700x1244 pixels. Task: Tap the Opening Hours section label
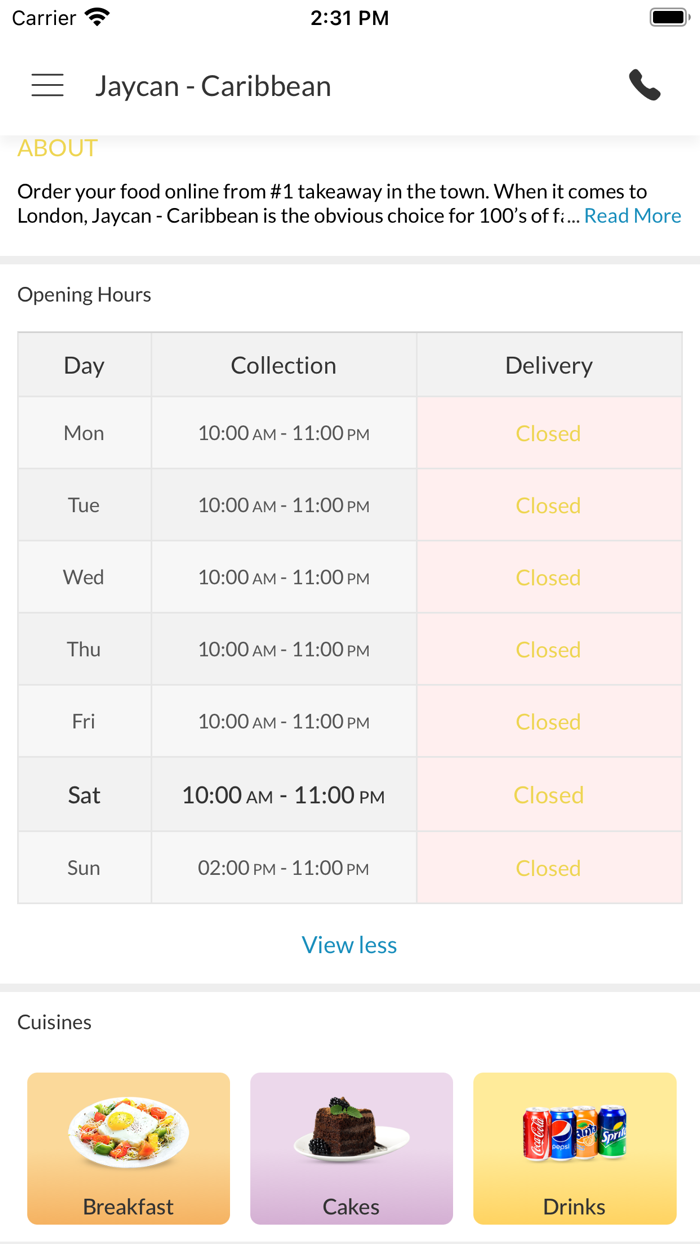click(x=84, y=295)
